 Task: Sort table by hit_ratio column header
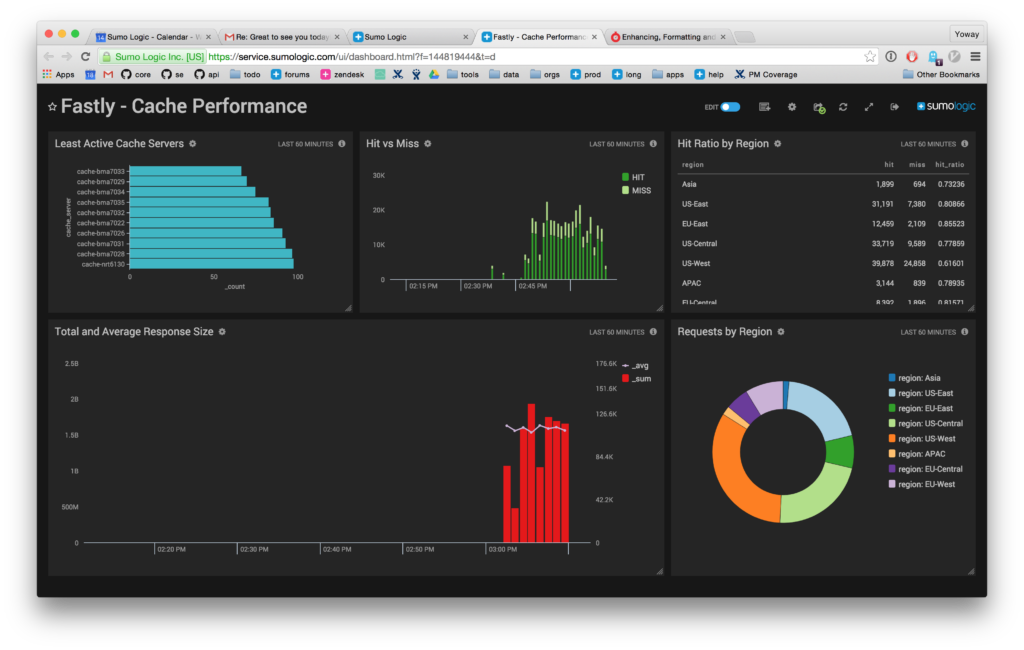click(x=950, y=165)
